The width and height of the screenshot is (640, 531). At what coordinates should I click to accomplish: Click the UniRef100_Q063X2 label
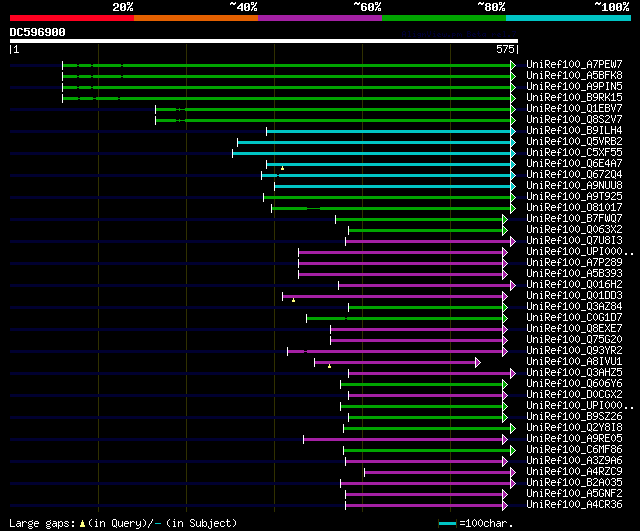(x=574, y=230)
